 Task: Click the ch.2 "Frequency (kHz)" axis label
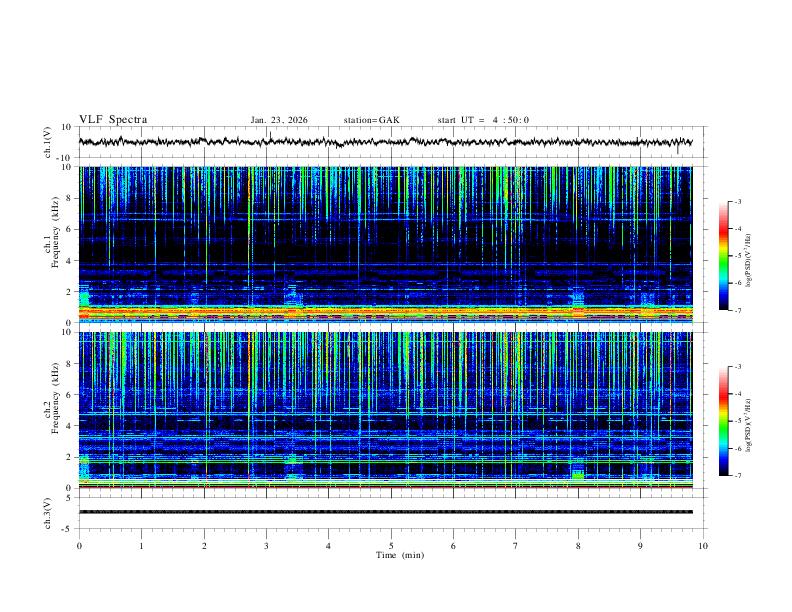[55, 398]
